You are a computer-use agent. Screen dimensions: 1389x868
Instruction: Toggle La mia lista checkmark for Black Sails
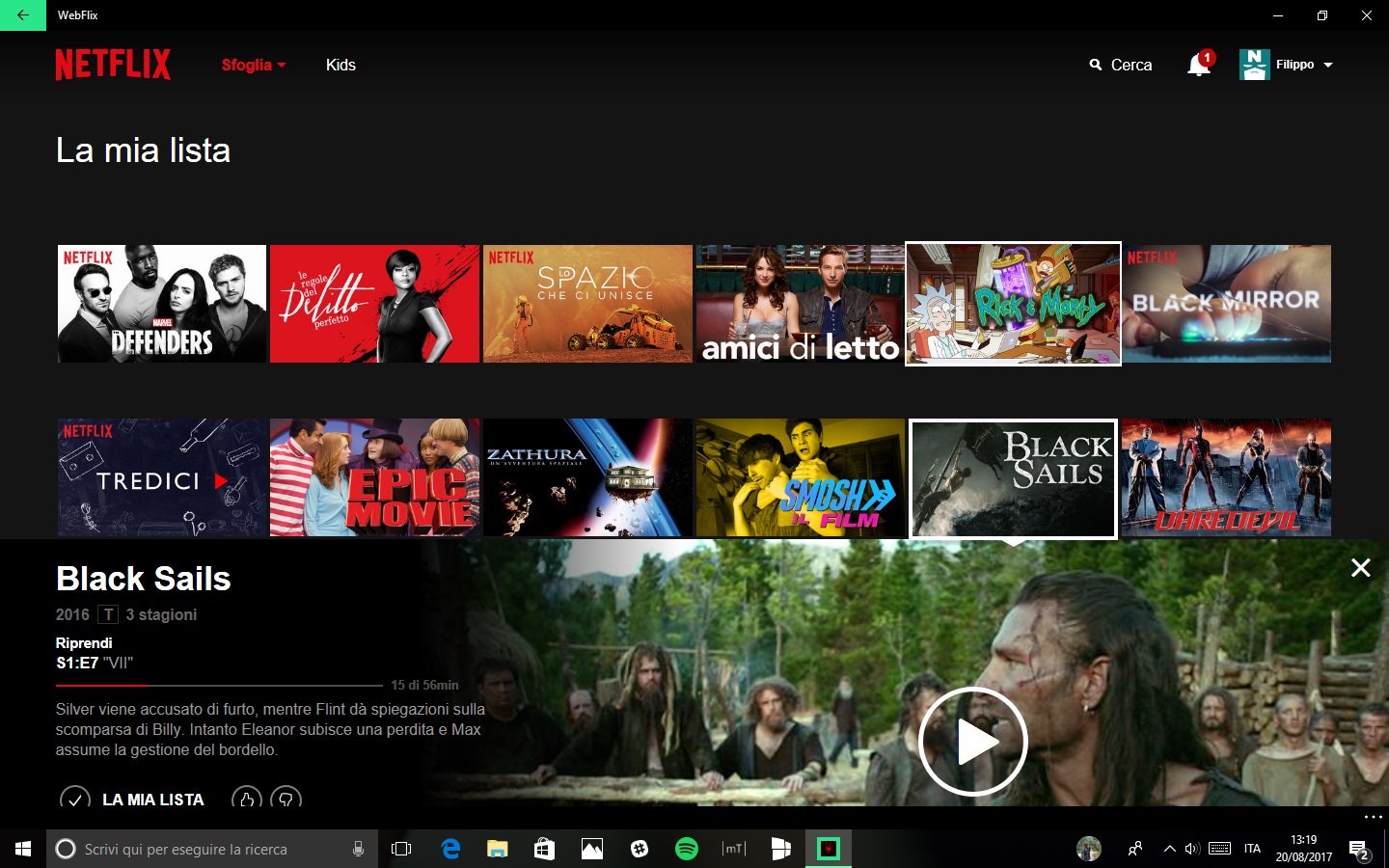pyautogui.click(x=75, y=800)
